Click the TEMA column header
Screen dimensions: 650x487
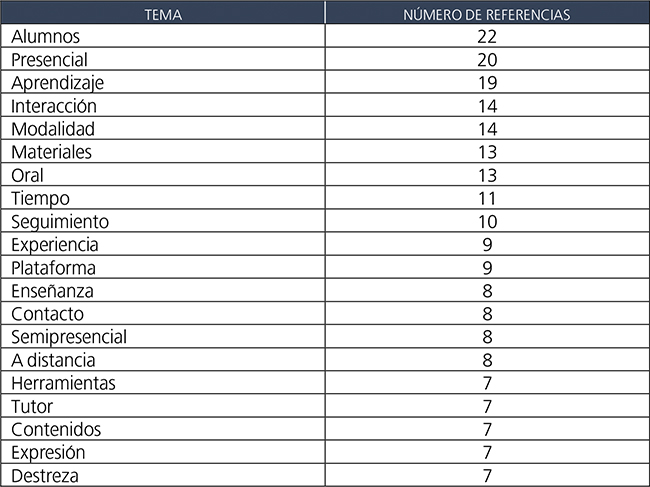point(163,15)
